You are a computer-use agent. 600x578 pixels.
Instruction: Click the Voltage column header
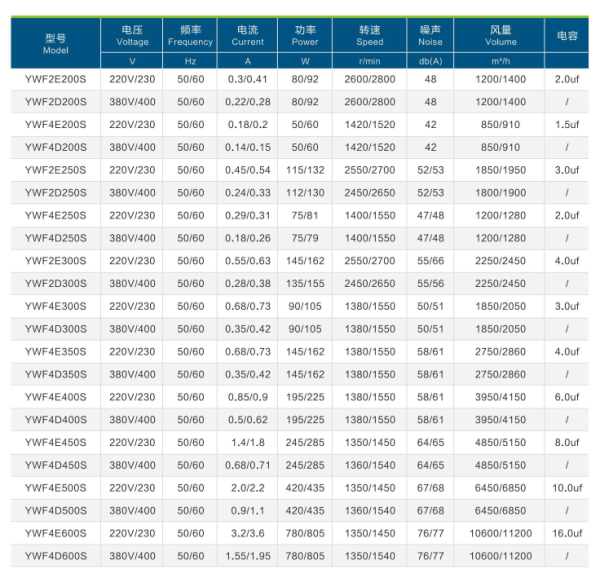coord(133,36)
